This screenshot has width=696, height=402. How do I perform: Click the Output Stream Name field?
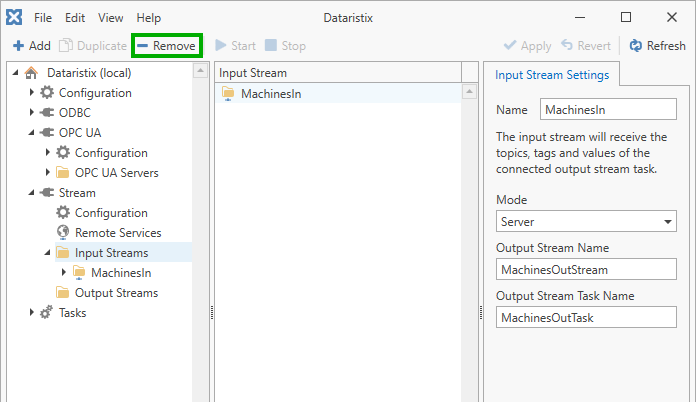586,269
